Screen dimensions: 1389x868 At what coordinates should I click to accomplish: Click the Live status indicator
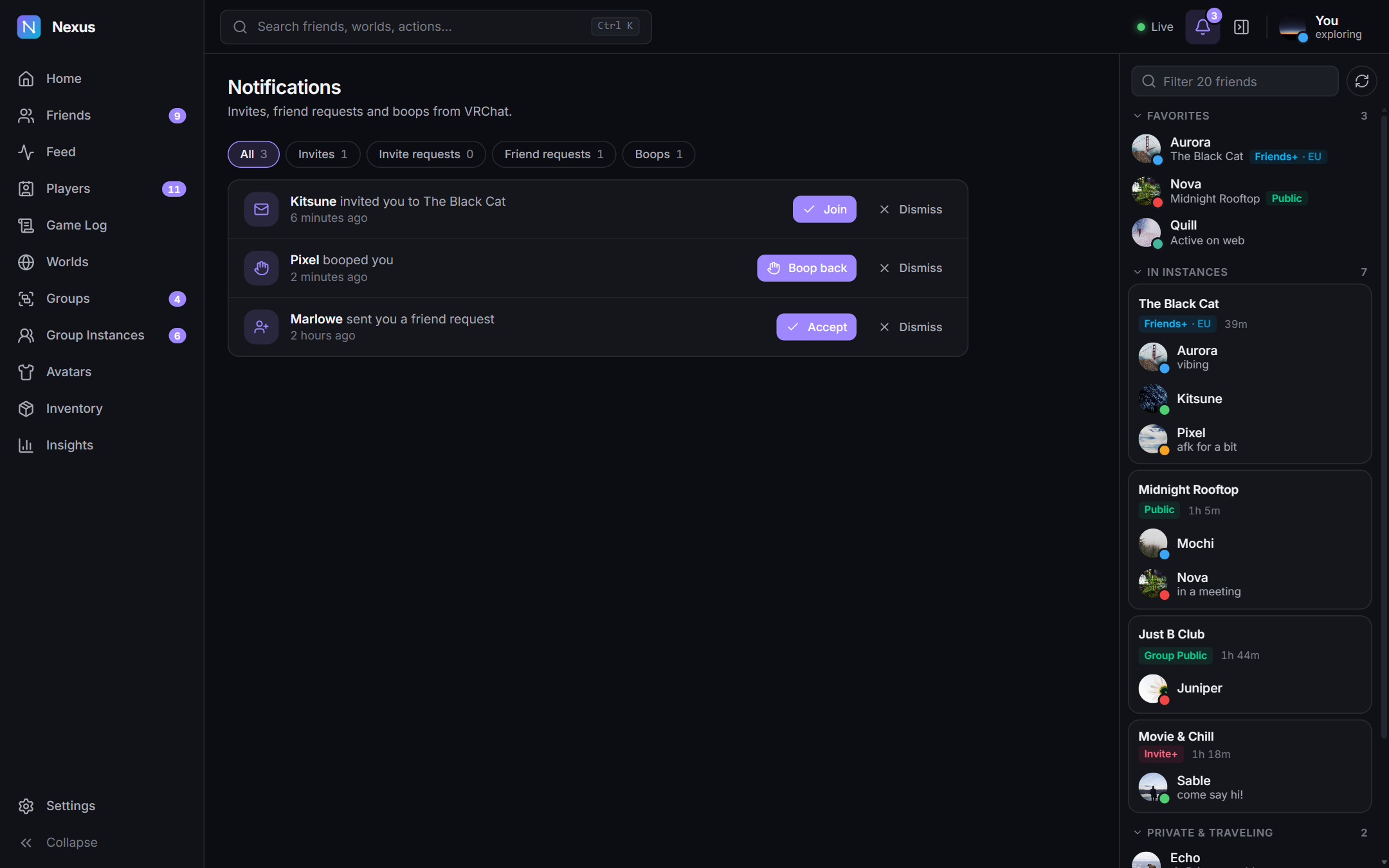tap(1155, 27)
